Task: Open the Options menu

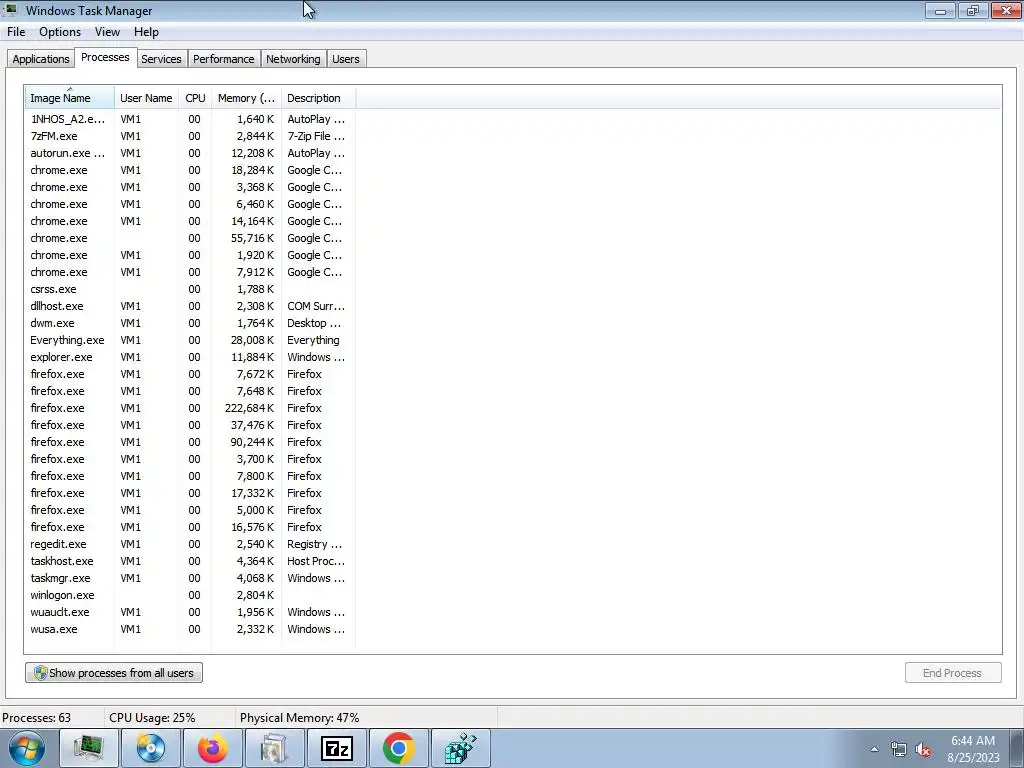Action: (60, 32)
